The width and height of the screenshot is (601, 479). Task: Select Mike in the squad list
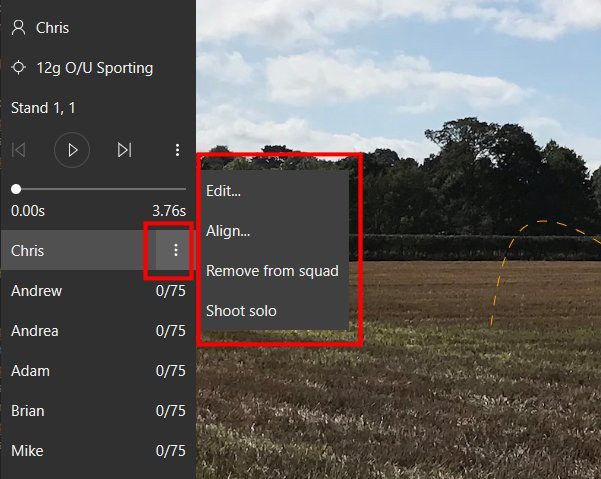coord(27,451)
